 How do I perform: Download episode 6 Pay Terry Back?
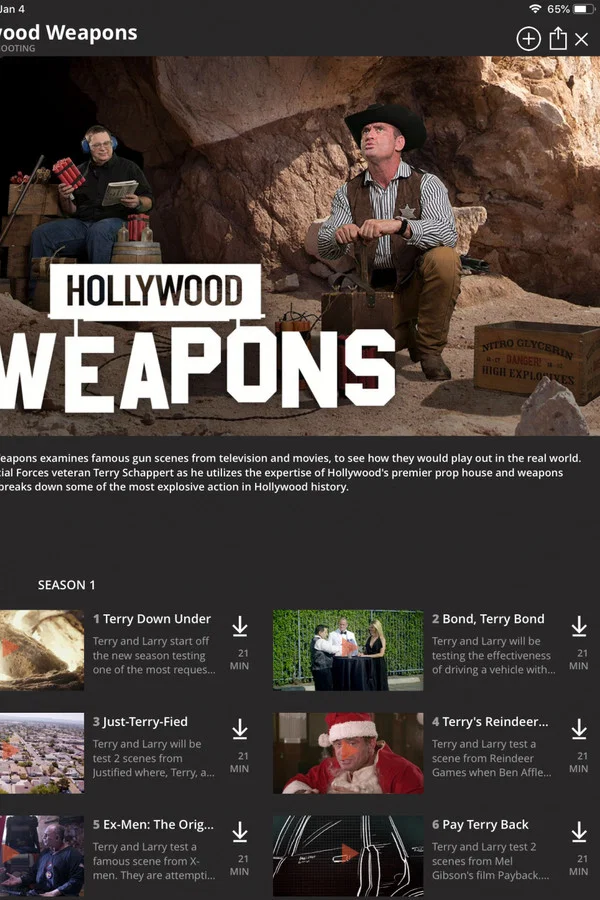pyautogui.click(x=579, y=832)
